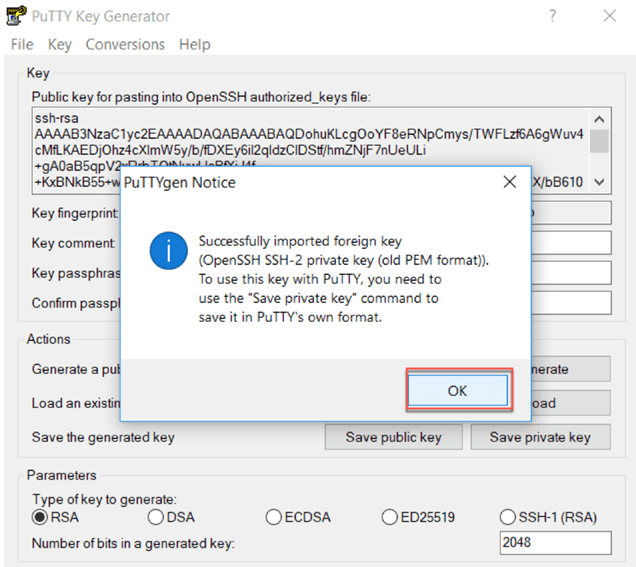The height and width of the screenshot is (567, 636).
Task: Select the ED25519 key type
Action: click(391, 517)
